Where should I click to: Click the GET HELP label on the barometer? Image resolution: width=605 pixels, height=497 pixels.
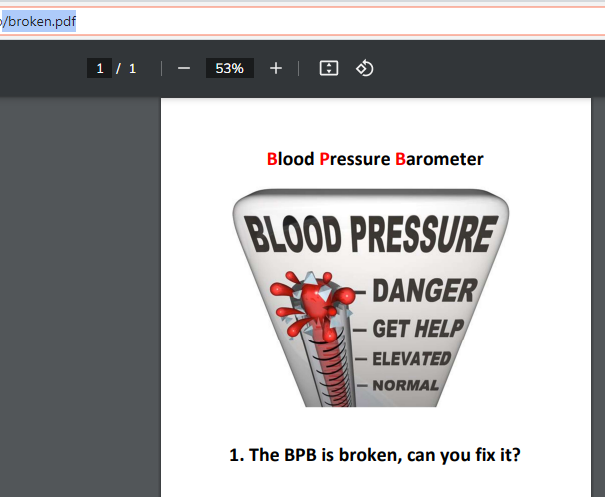(x=417, y=329)
